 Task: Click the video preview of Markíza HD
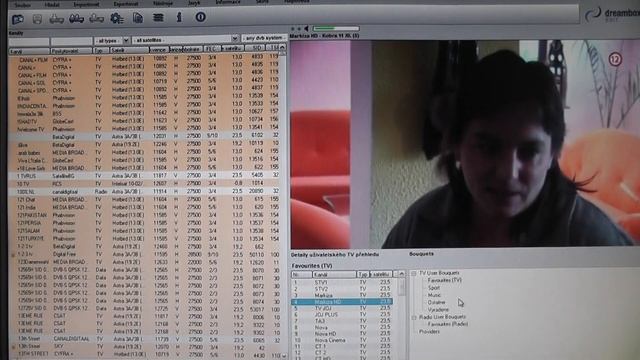pos(465,144)
